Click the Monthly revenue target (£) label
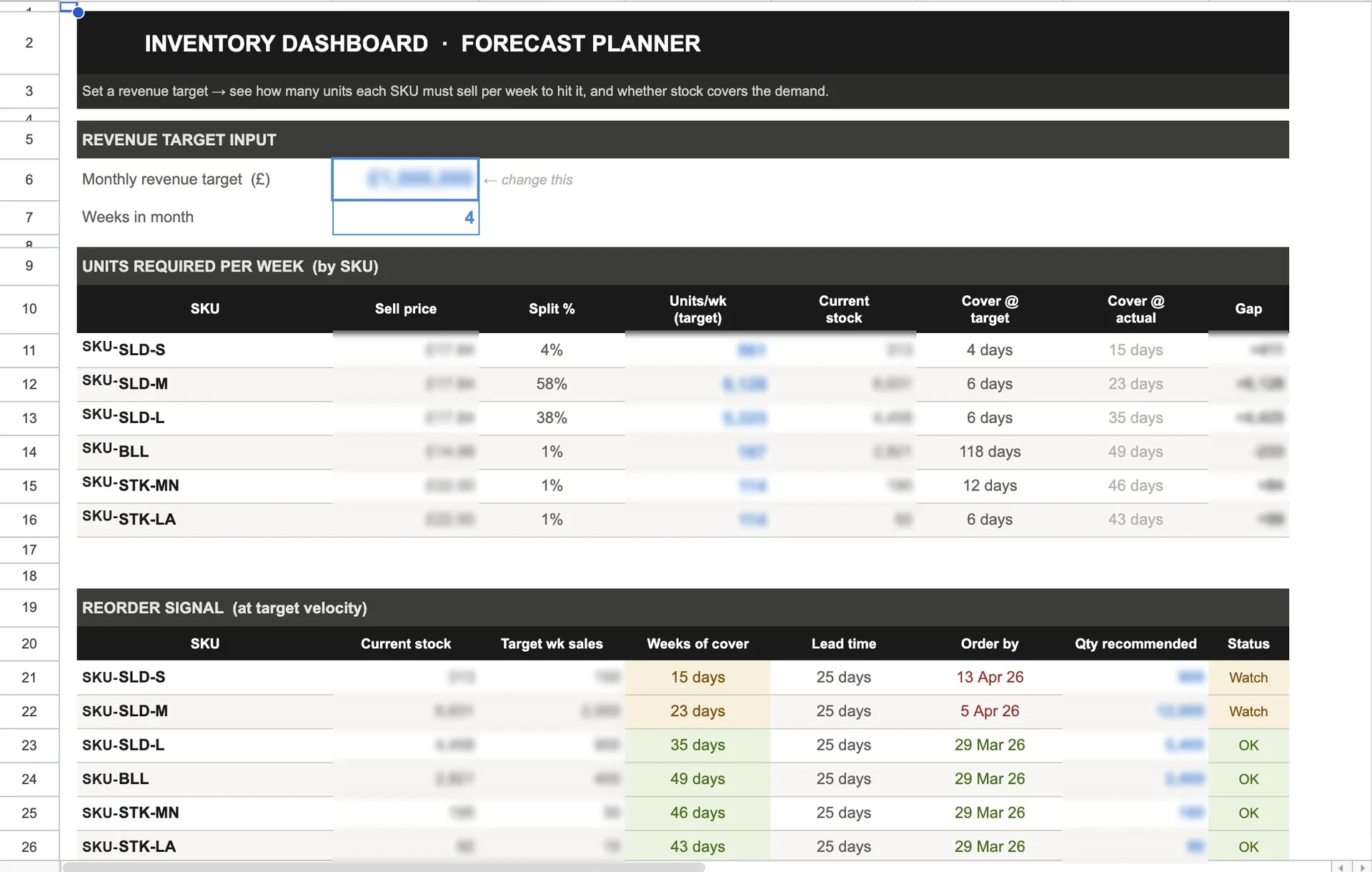Screen dimensions: 1372x872 tap(176, 179)
